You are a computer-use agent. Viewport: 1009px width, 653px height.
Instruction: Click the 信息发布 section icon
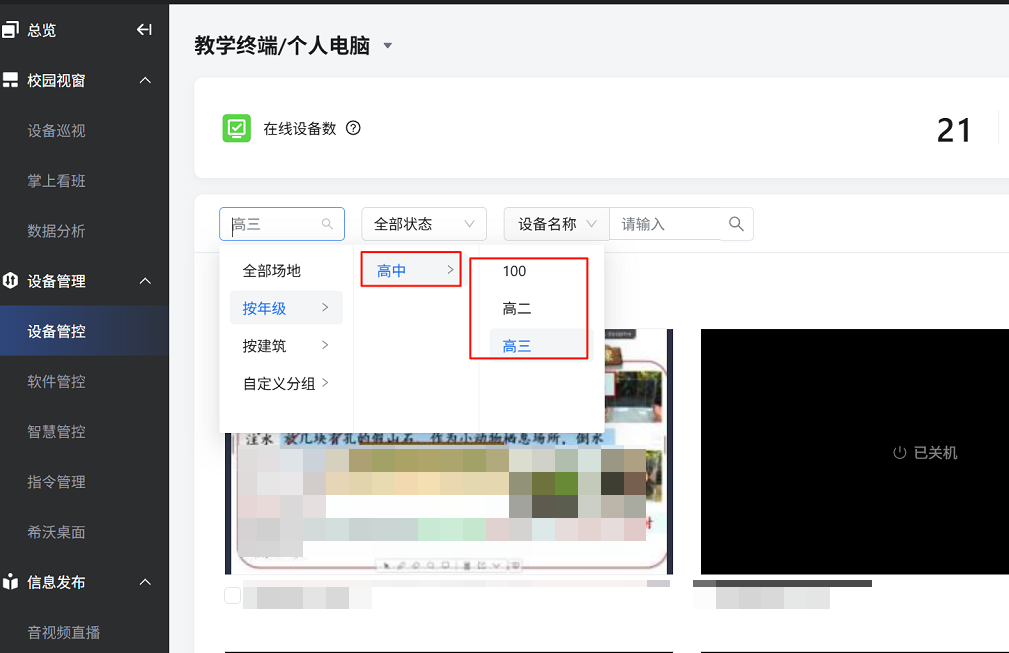coord(10,582)
